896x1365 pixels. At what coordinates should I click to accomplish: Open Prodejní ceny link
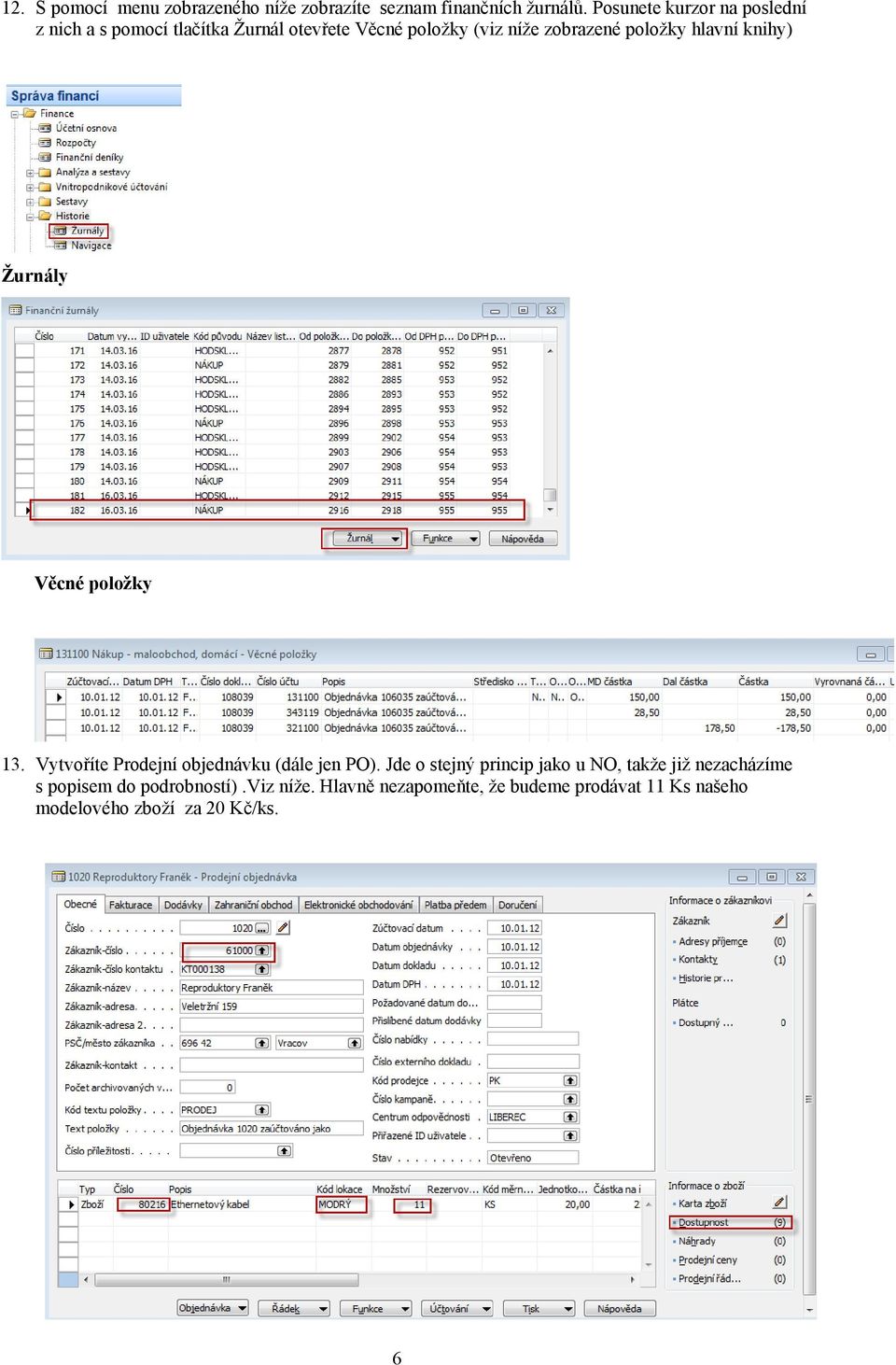point(707,1260)
